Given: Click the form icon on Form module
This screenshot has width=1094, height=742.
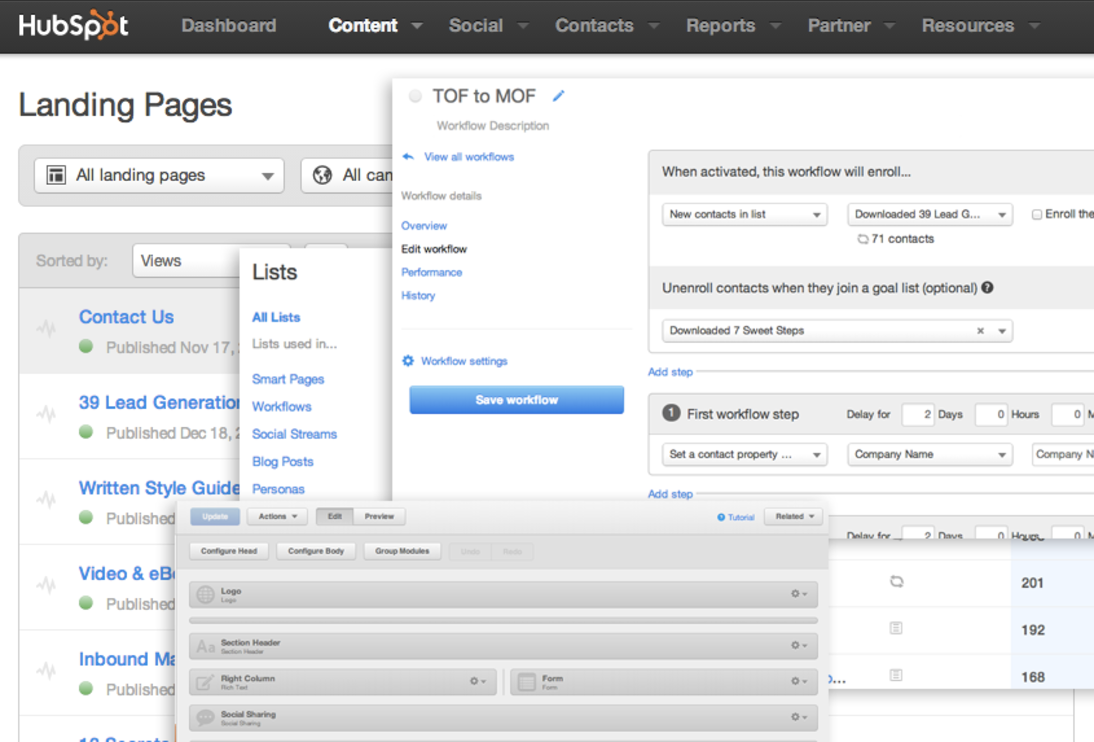Looking at the screenshot, I should (x=527, y=682).
